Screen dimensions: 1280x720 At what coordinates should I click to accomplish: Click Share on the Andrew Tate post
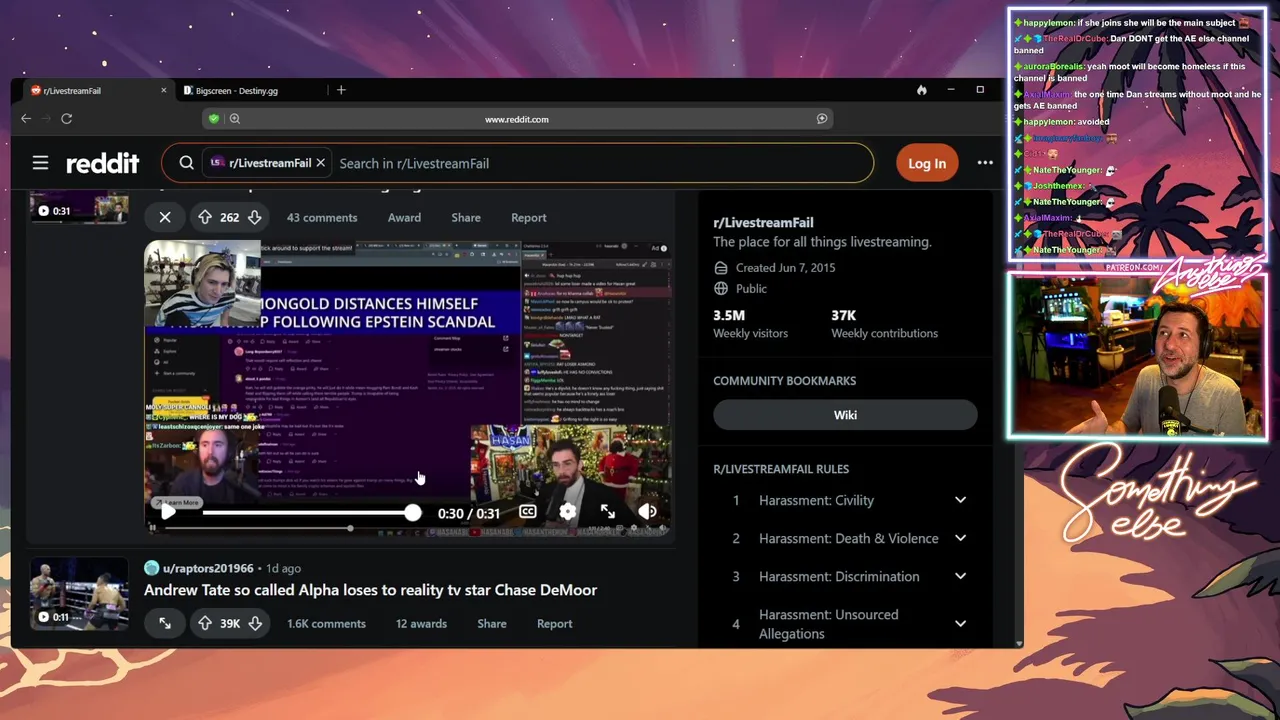492,623
